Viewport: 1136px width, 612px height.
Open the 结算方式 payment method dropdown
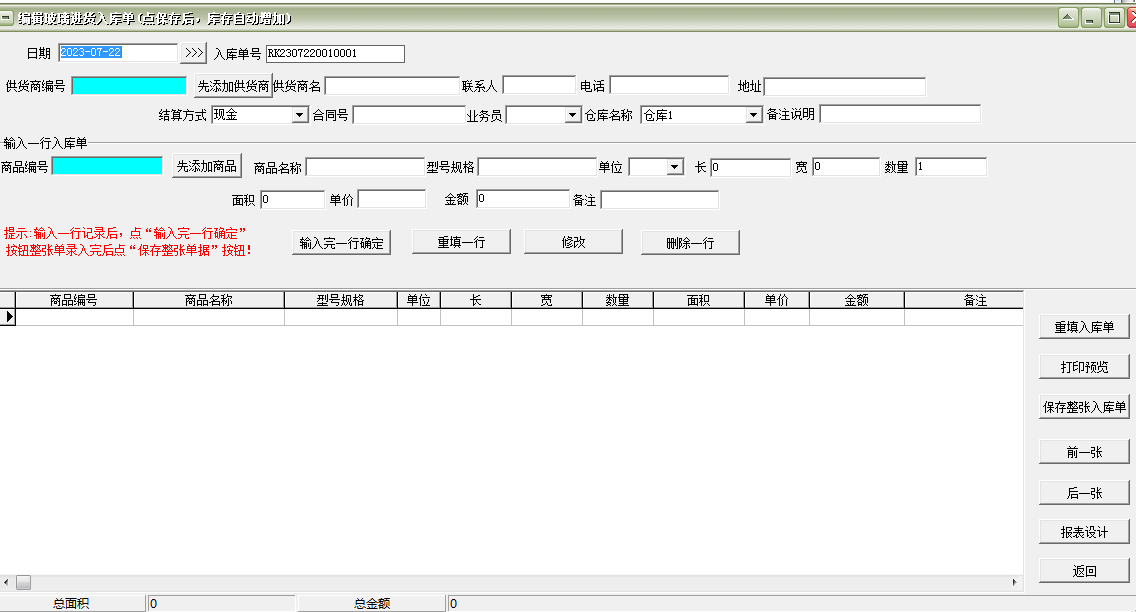pyautogui.click(x=299, y=114)
